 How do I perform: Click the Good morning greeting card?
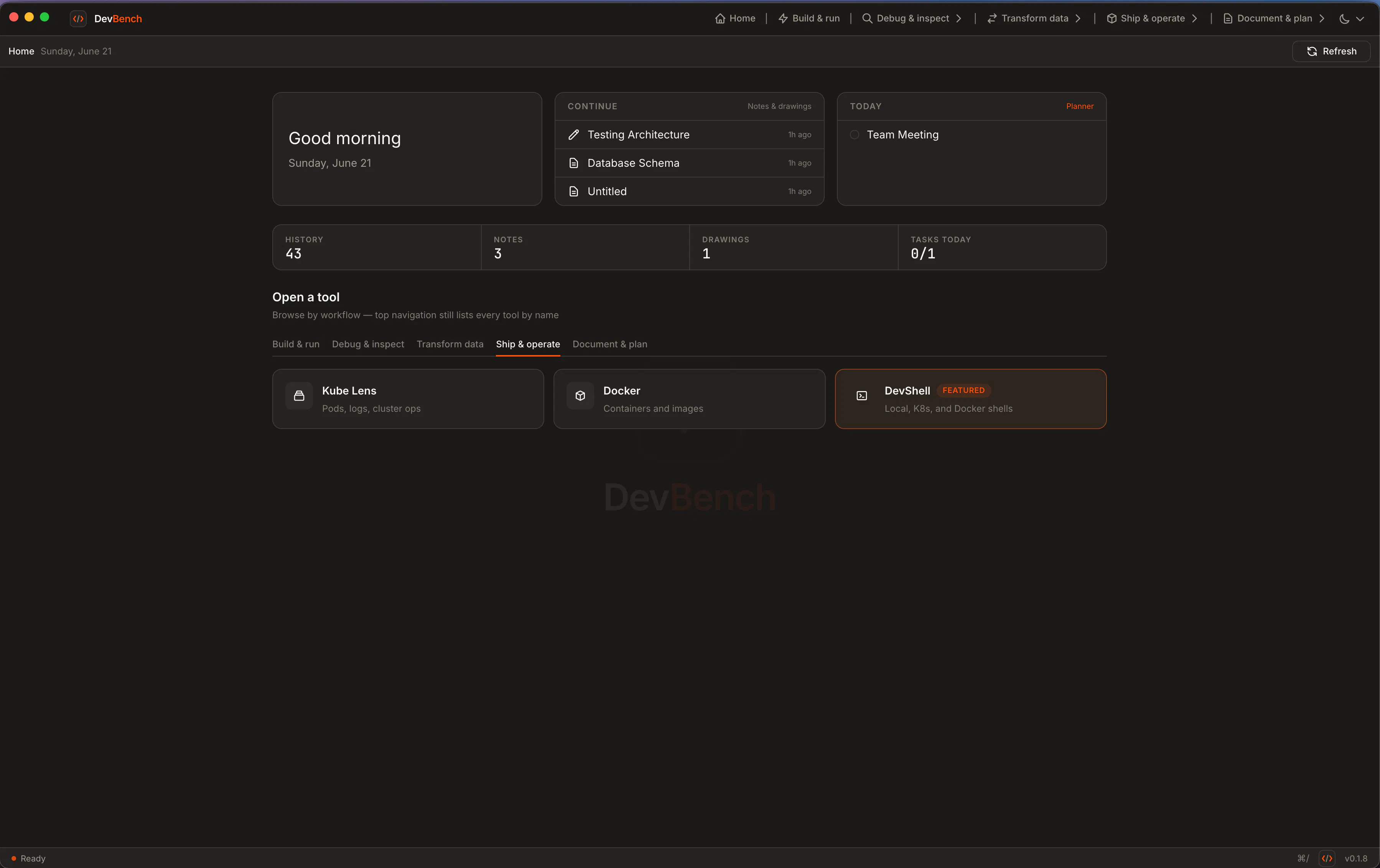407,149
